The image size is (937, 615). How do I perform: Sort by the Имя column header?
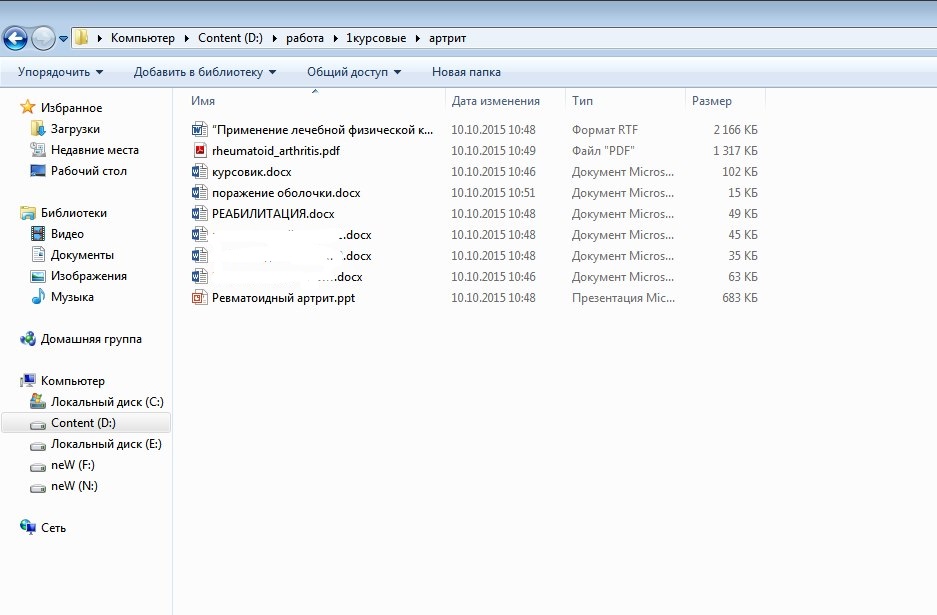pyautogui.click(x=203, y=101)
